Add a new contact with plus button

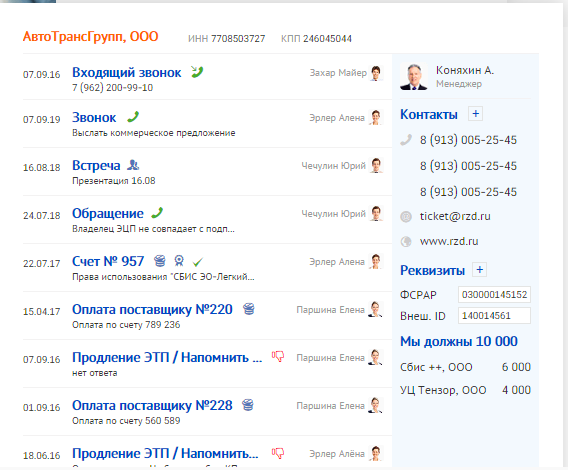[476, 114]
